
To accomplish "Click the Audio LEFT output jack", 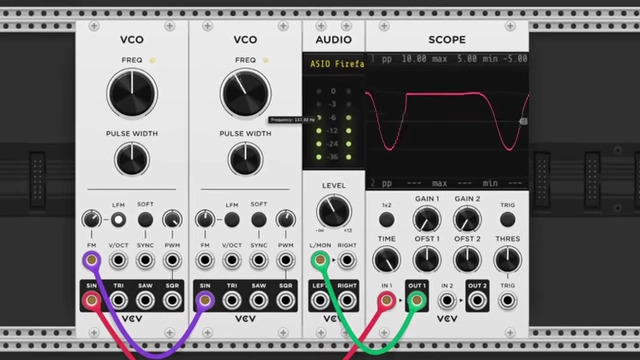I will pyautogui.click(x=320, y=300).
